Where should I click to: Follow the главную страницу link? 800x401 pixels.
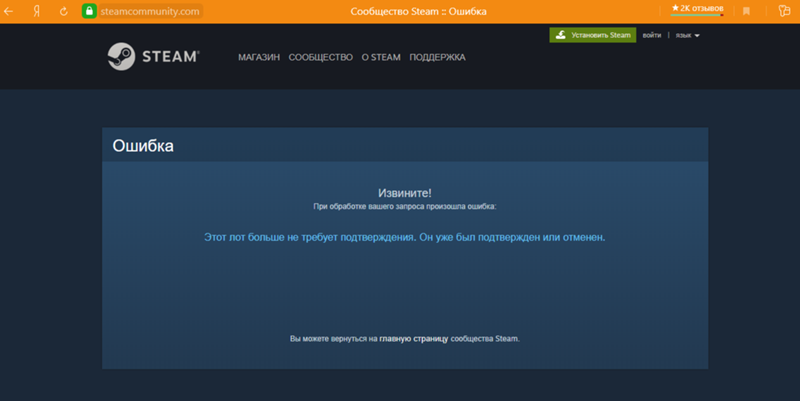[x=414, y=339]
